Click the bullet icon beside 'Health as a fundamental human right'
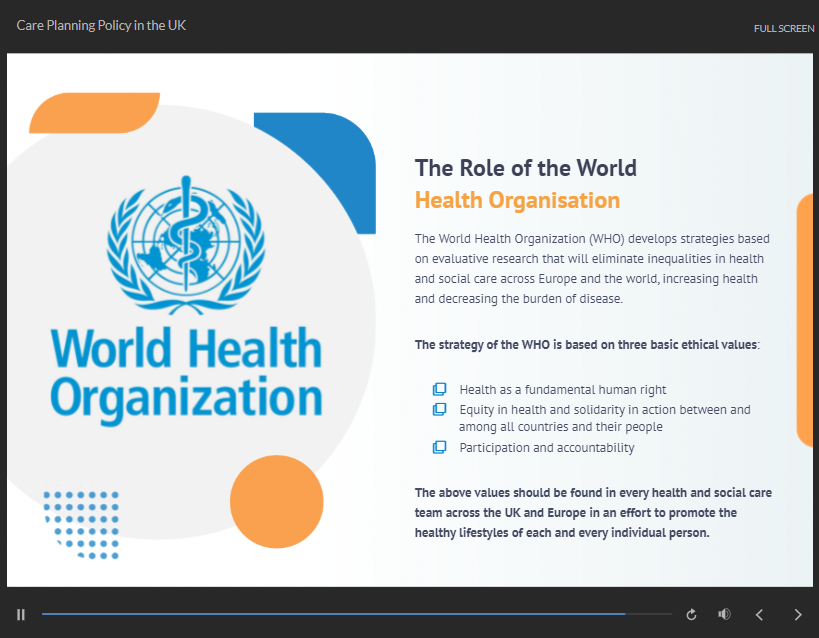This screenshot has width=819, height=638. [439, 389]
